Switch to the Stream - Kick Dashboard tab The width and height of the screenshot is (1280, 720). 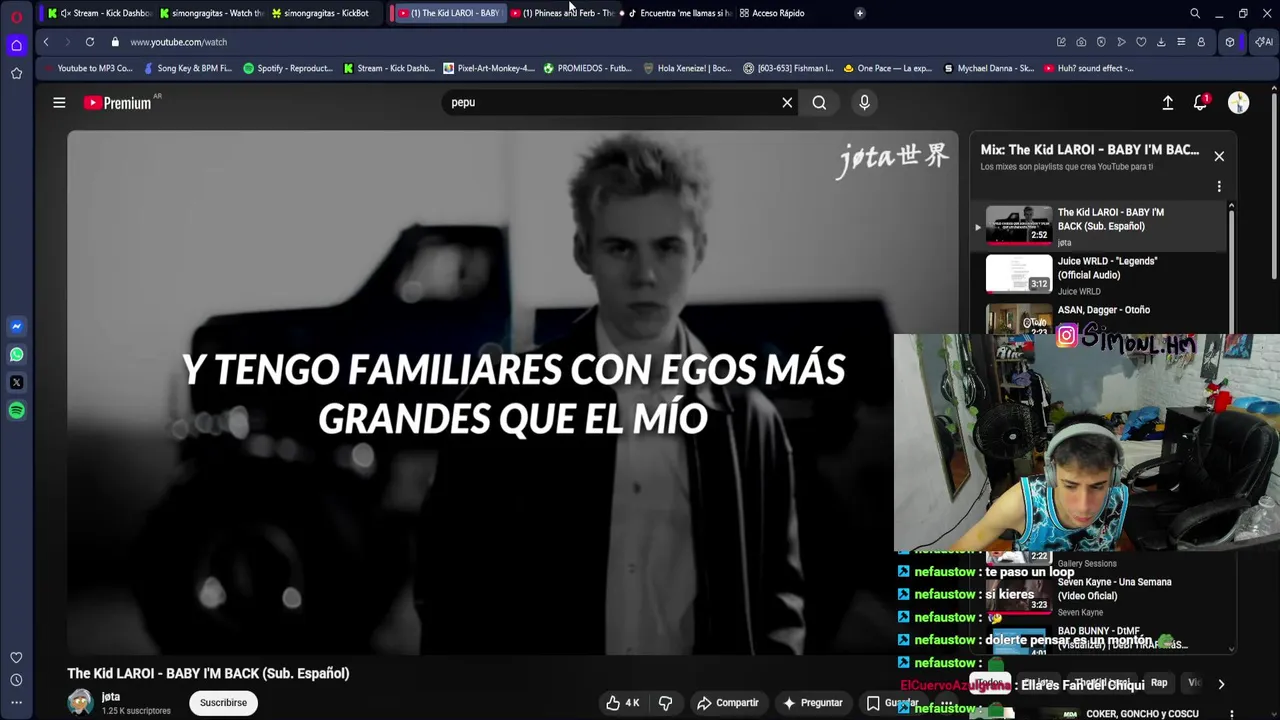click(x=99, y=13)
